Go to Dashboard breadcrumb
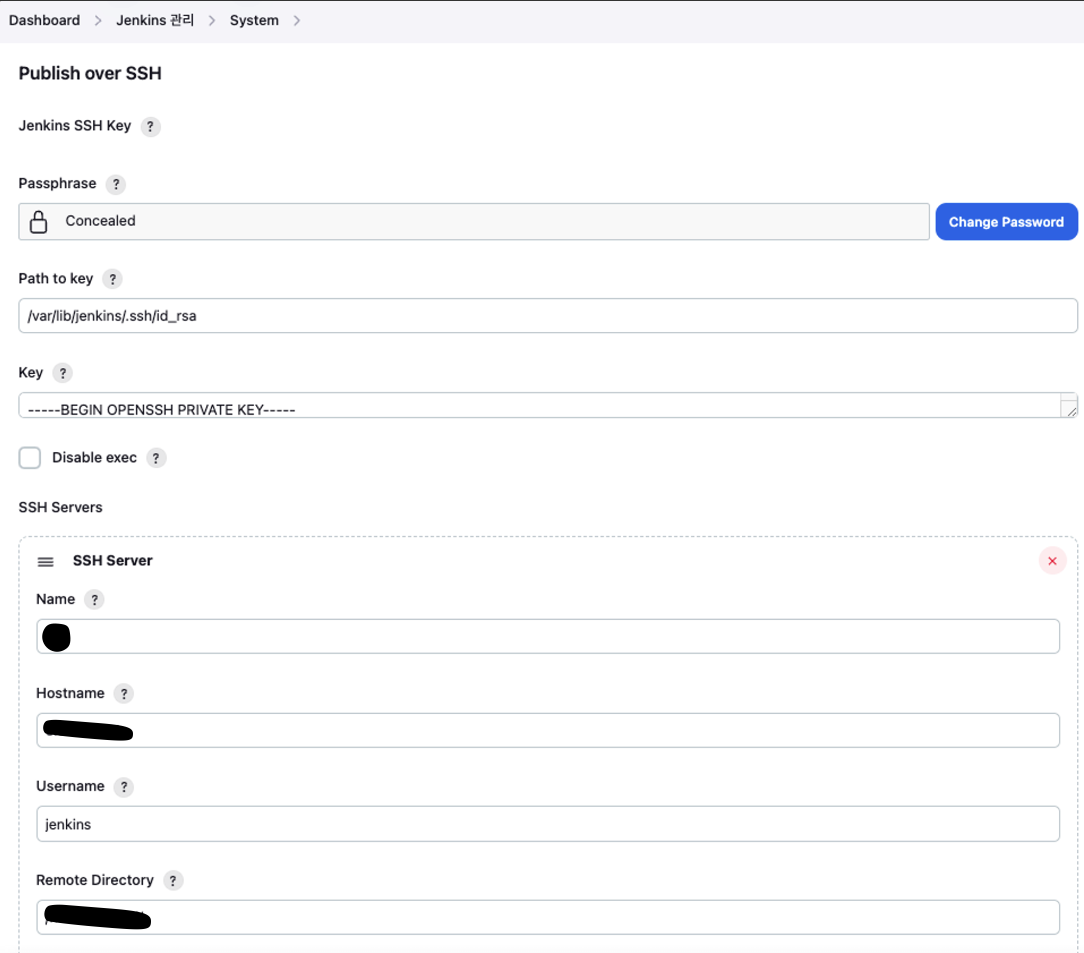The height and width of the screenshot is (953, 1084). click(x=44, y=21)
